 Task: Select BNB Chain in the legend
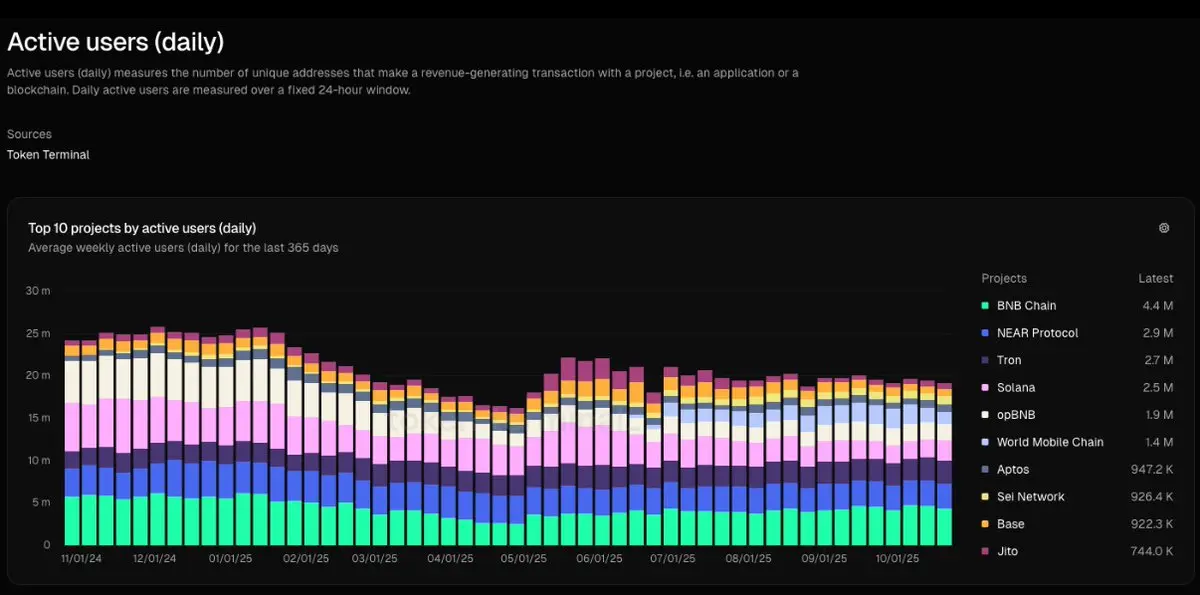1026,306
